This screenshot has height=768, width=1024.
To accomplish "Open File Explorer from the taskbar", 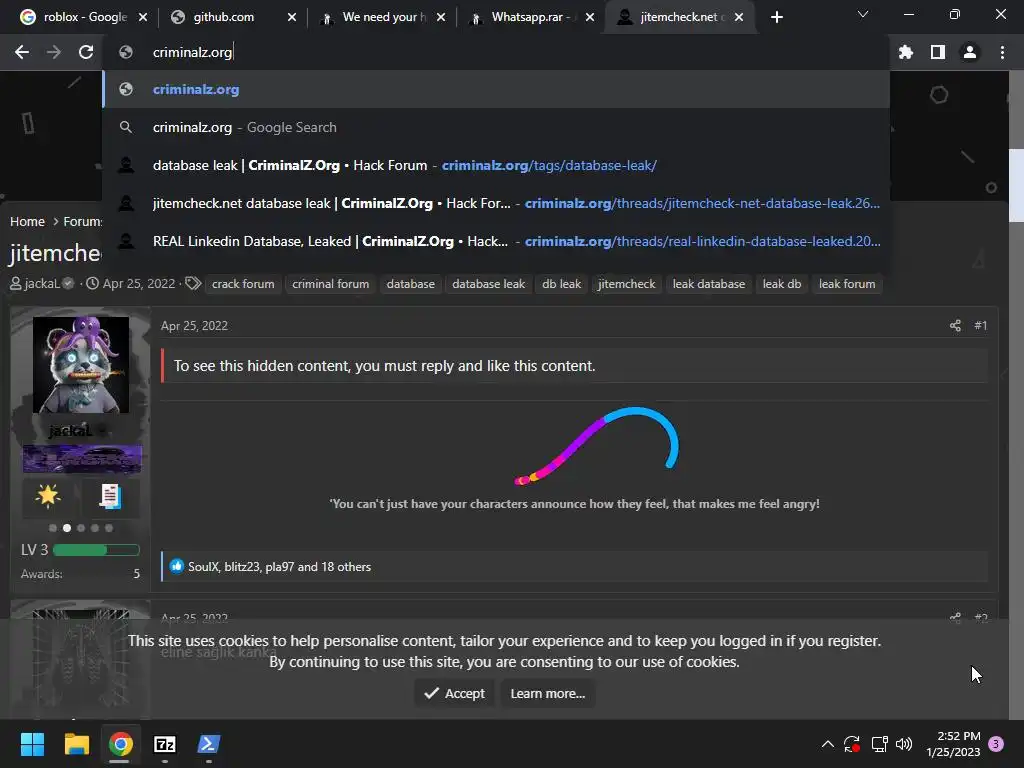I will tap(76, 744).
